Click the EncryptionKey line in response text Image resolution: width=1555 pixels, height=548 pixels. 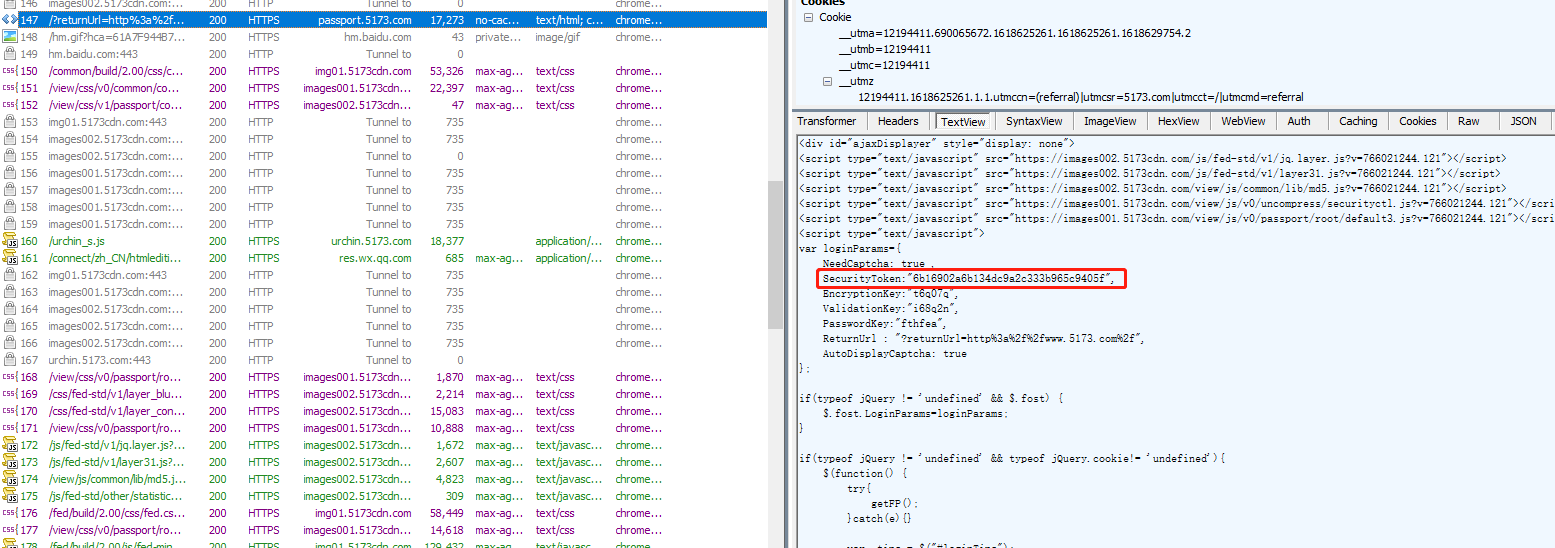coord(890,294)
